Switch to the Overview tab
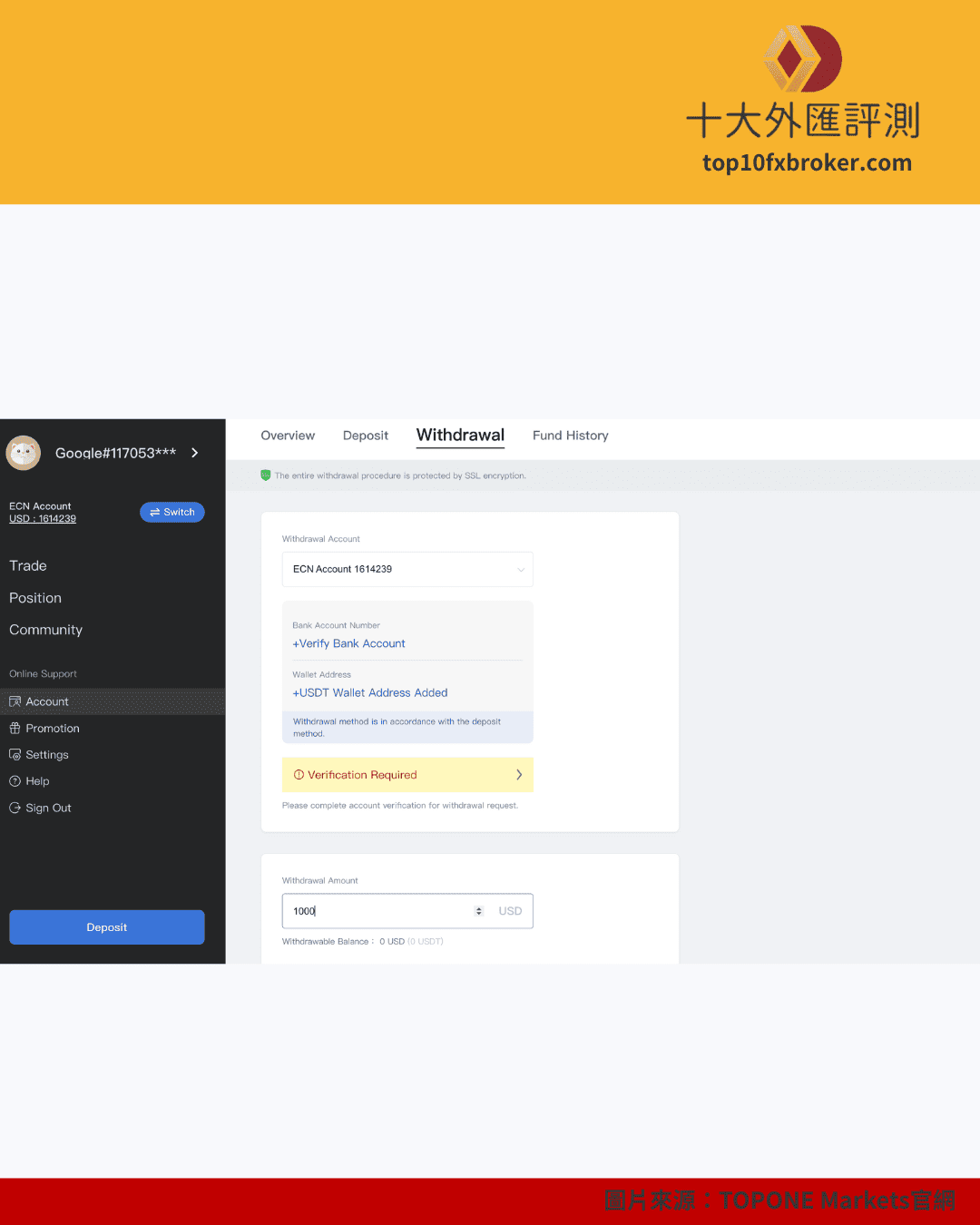This screenshot has height=1225, width=980. 288,436
